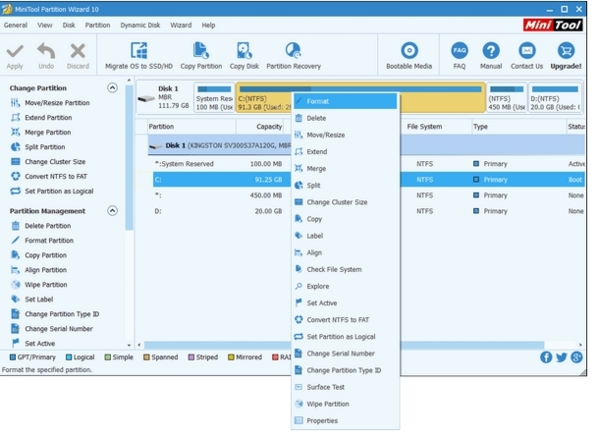Select Delete Partition in sidebar

41,226
